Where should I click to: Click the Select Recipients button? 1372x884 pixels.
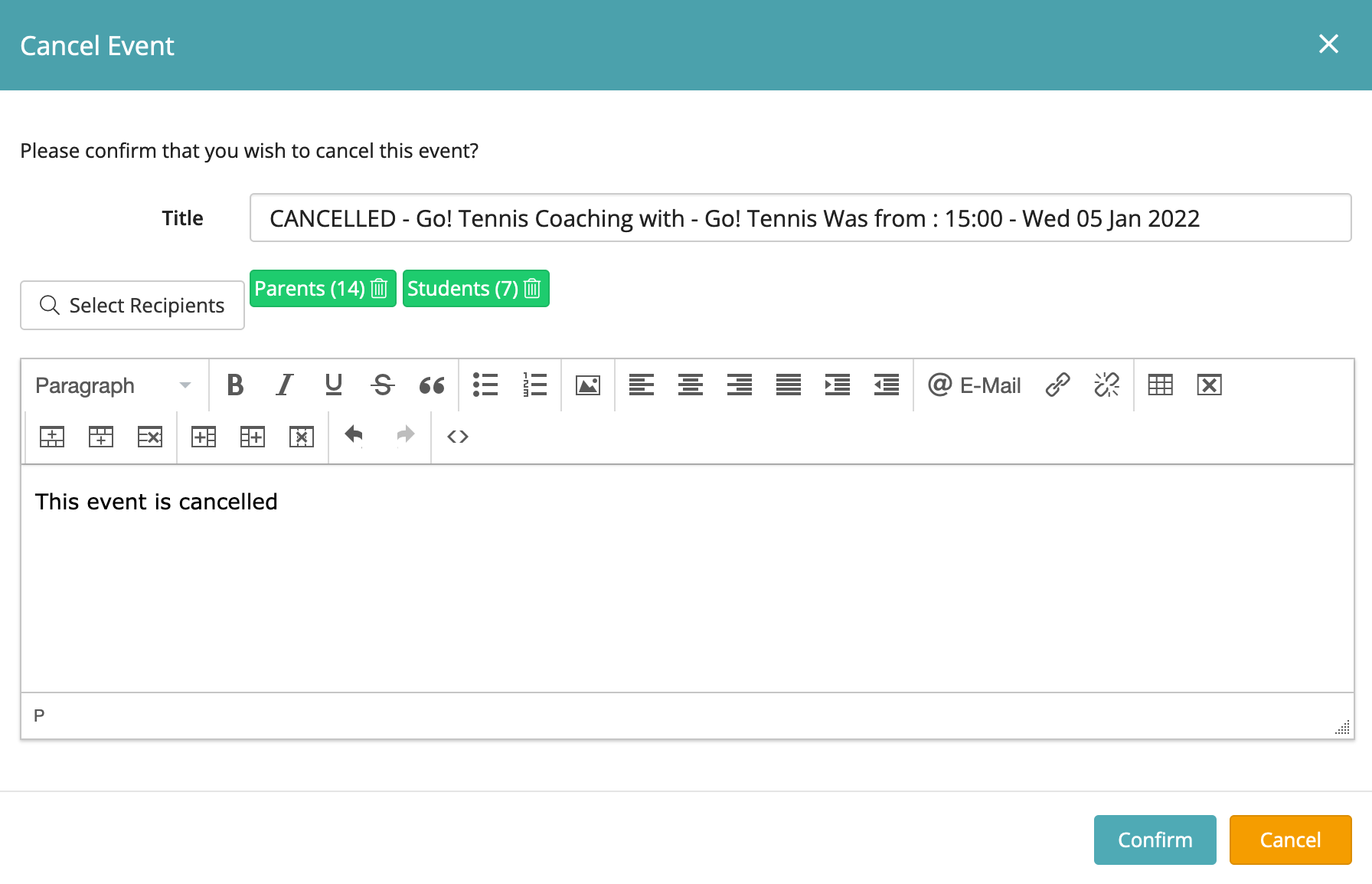132,306
